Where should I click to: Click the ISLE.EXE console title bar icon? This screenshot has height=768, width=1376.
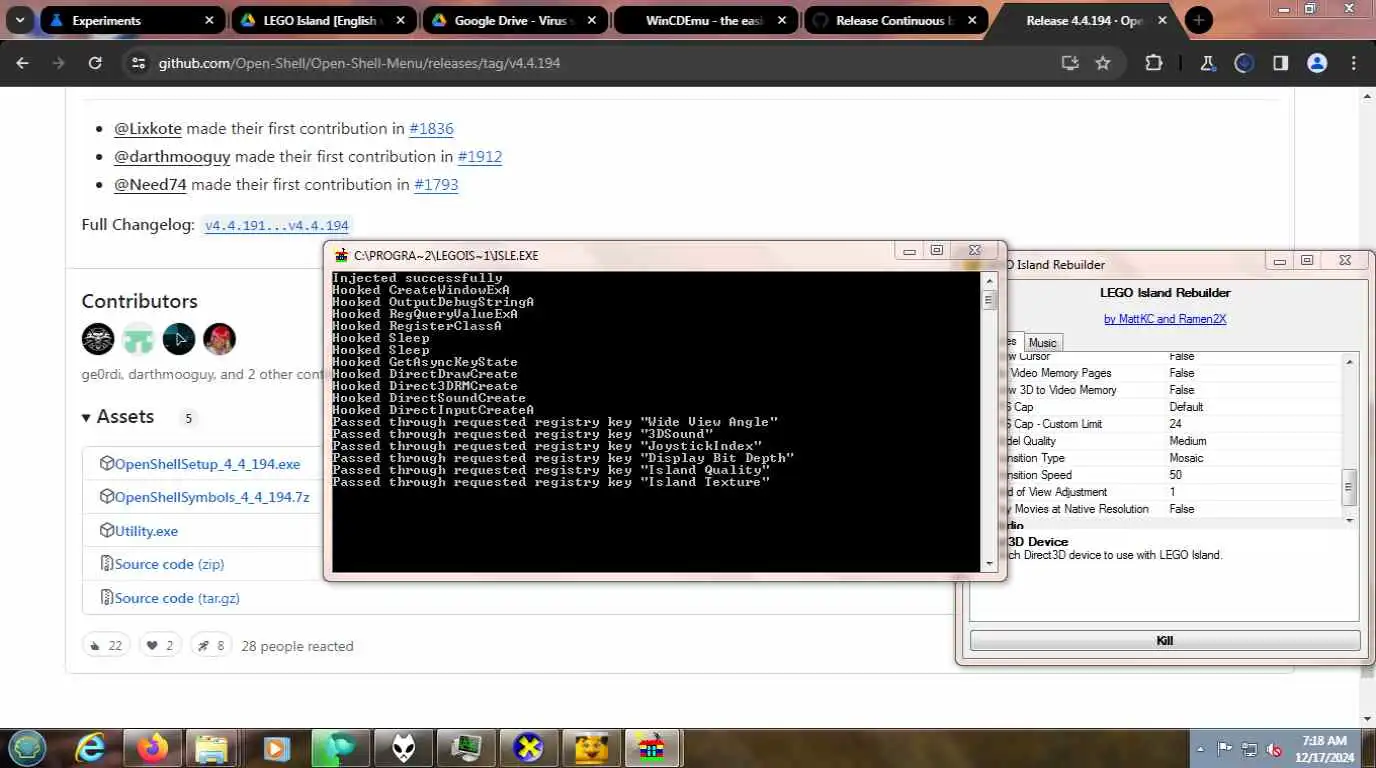(341, 255)
